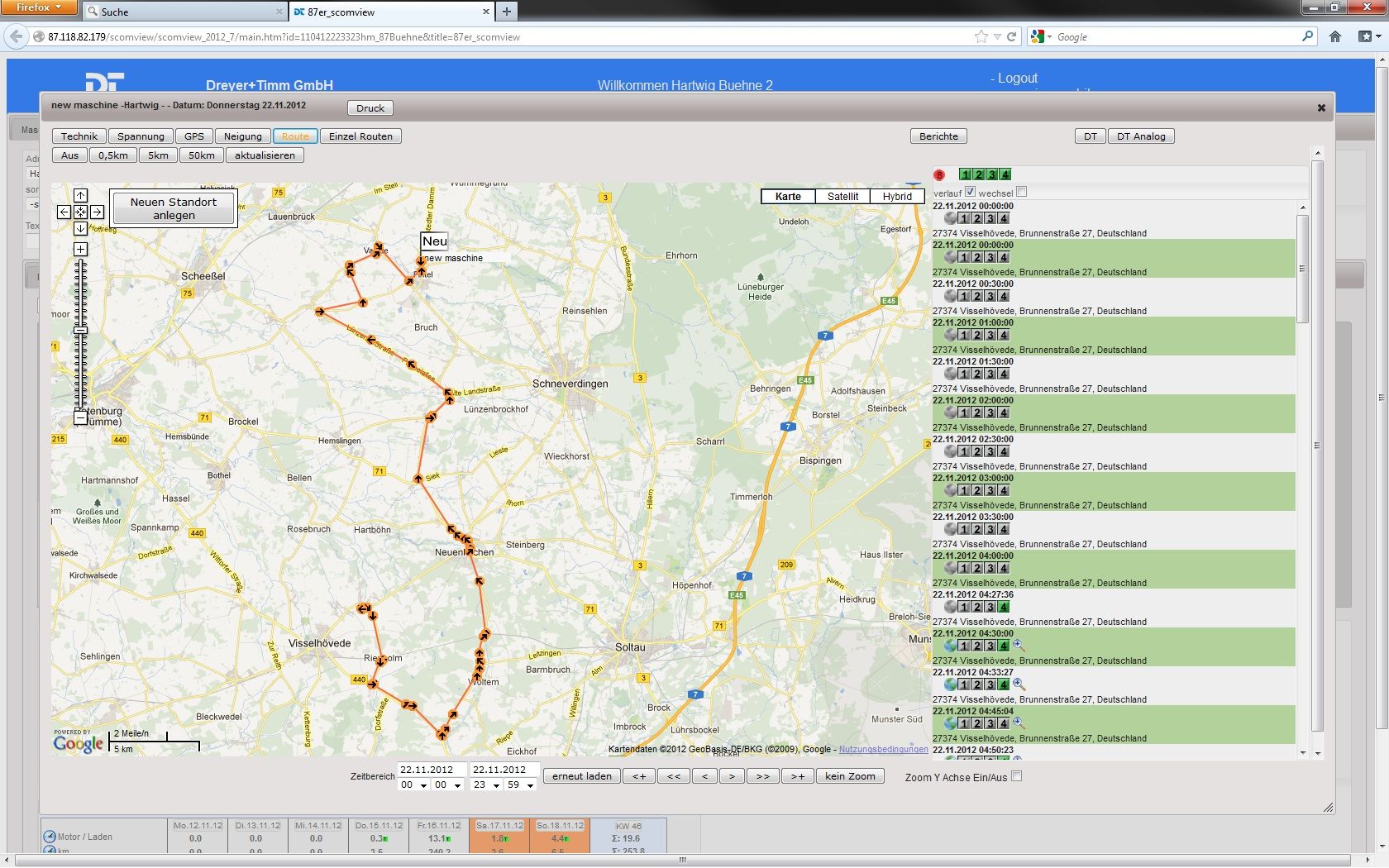
Task: Click the map zoom-in plus icon
Action: click(80, 249)
